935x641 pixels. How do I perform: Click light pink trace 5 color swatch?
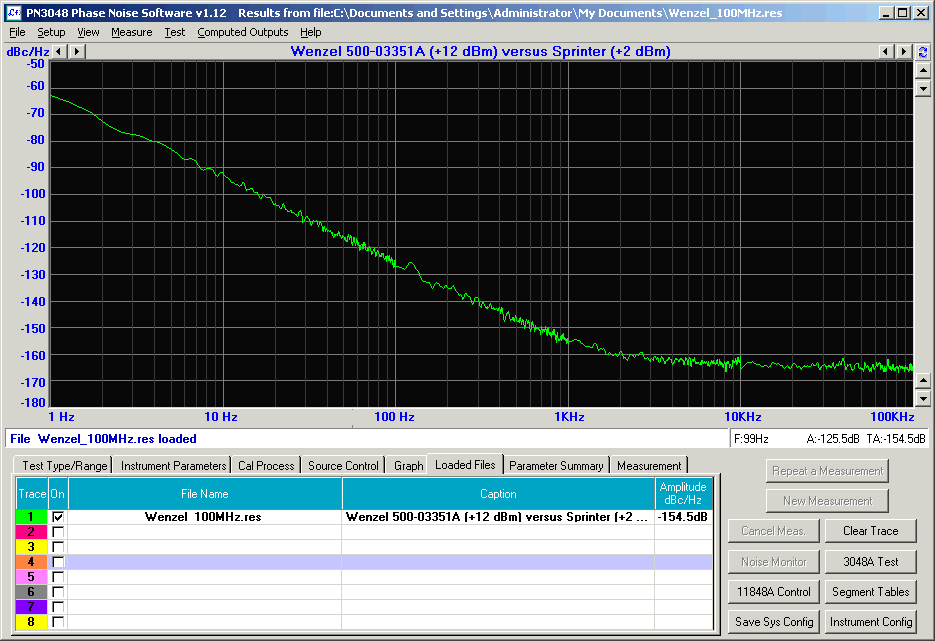click(x=32, y=577)
